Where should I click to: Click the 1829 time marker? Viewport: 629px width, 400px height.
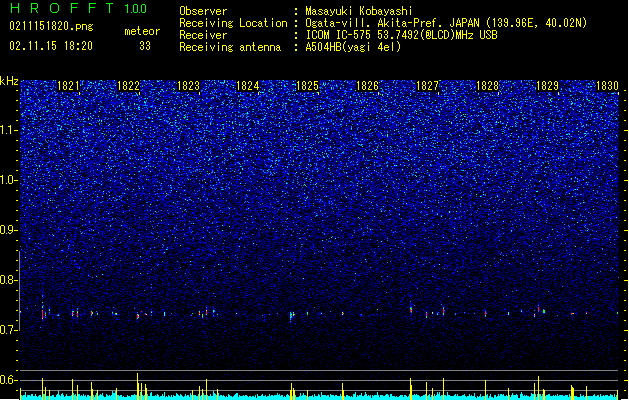tap(547, 86)
